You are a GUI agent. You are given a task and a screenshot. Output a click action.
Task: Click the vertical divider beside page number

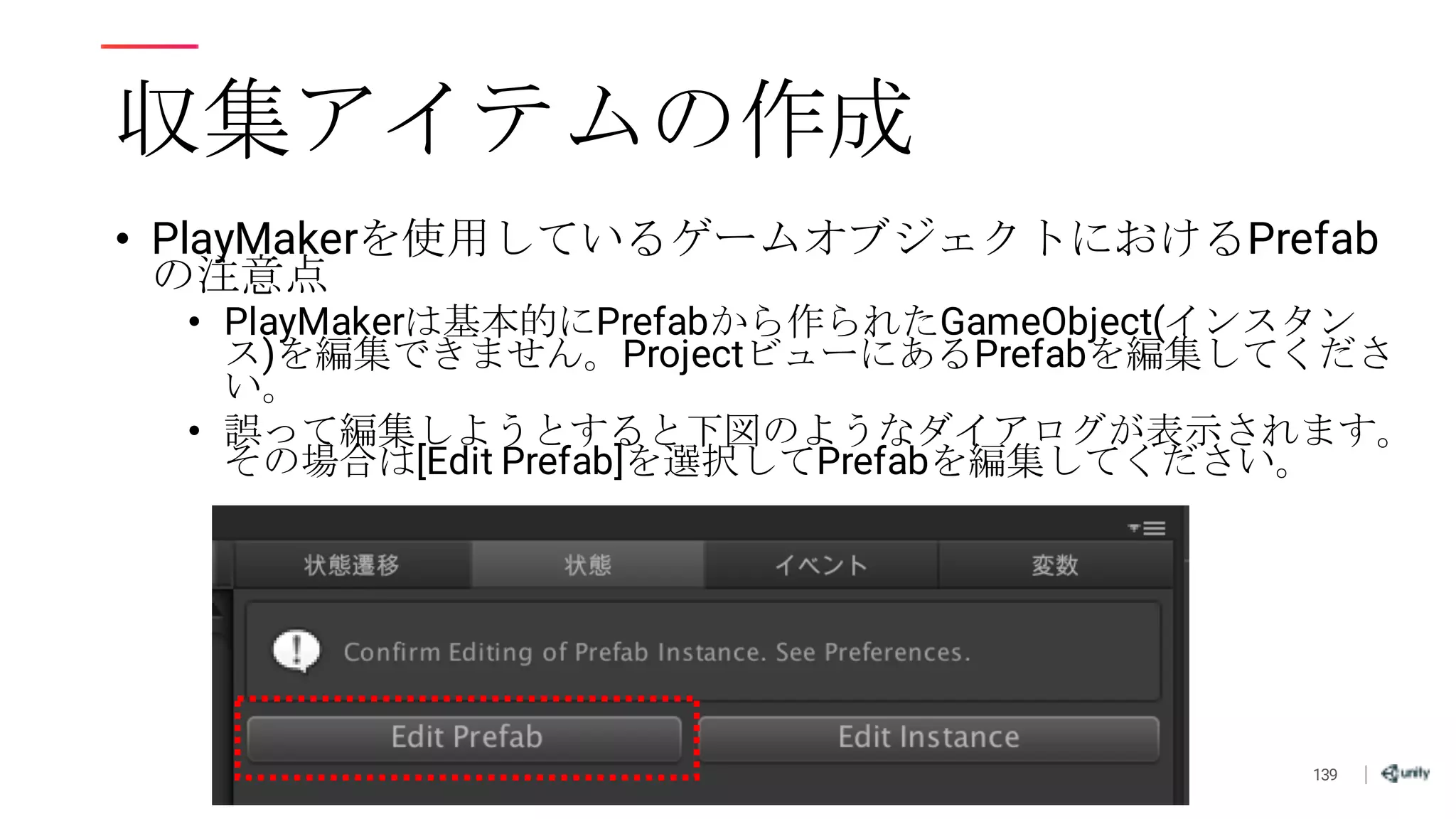(x=1366, y=774)
